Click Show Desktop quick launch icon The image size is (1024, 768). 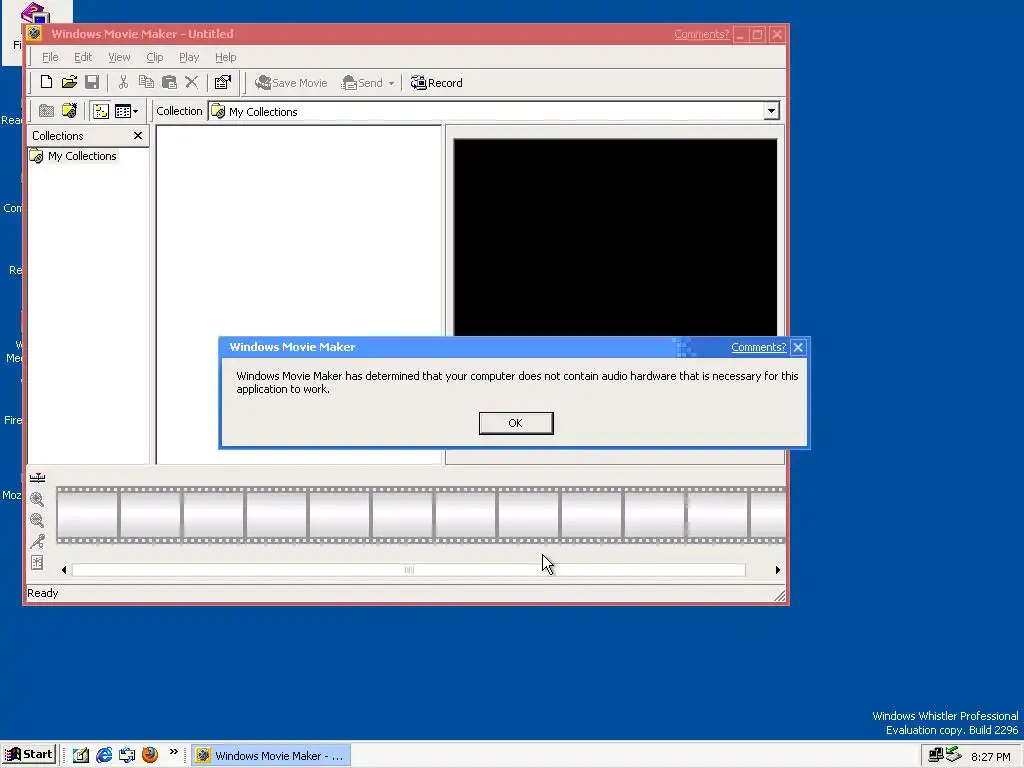pos(80,755)
